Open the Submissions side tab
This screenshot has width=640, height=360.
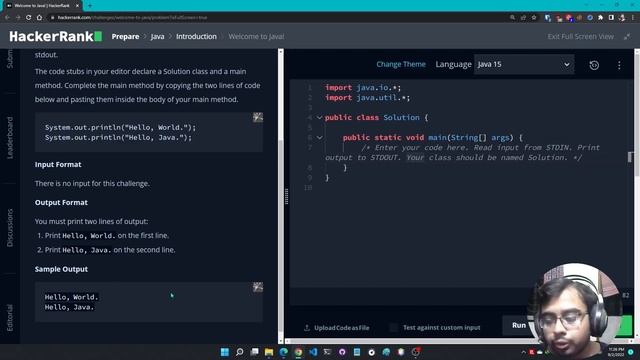pos(10,59)
